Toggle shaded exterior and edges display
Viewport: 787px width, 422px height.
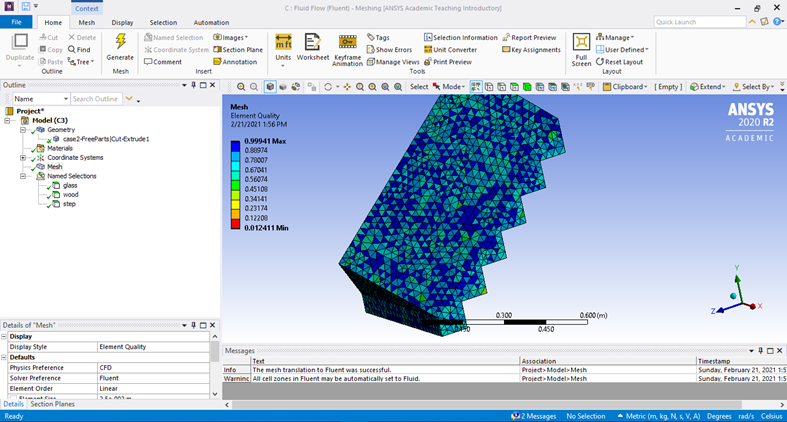[270, 87]
